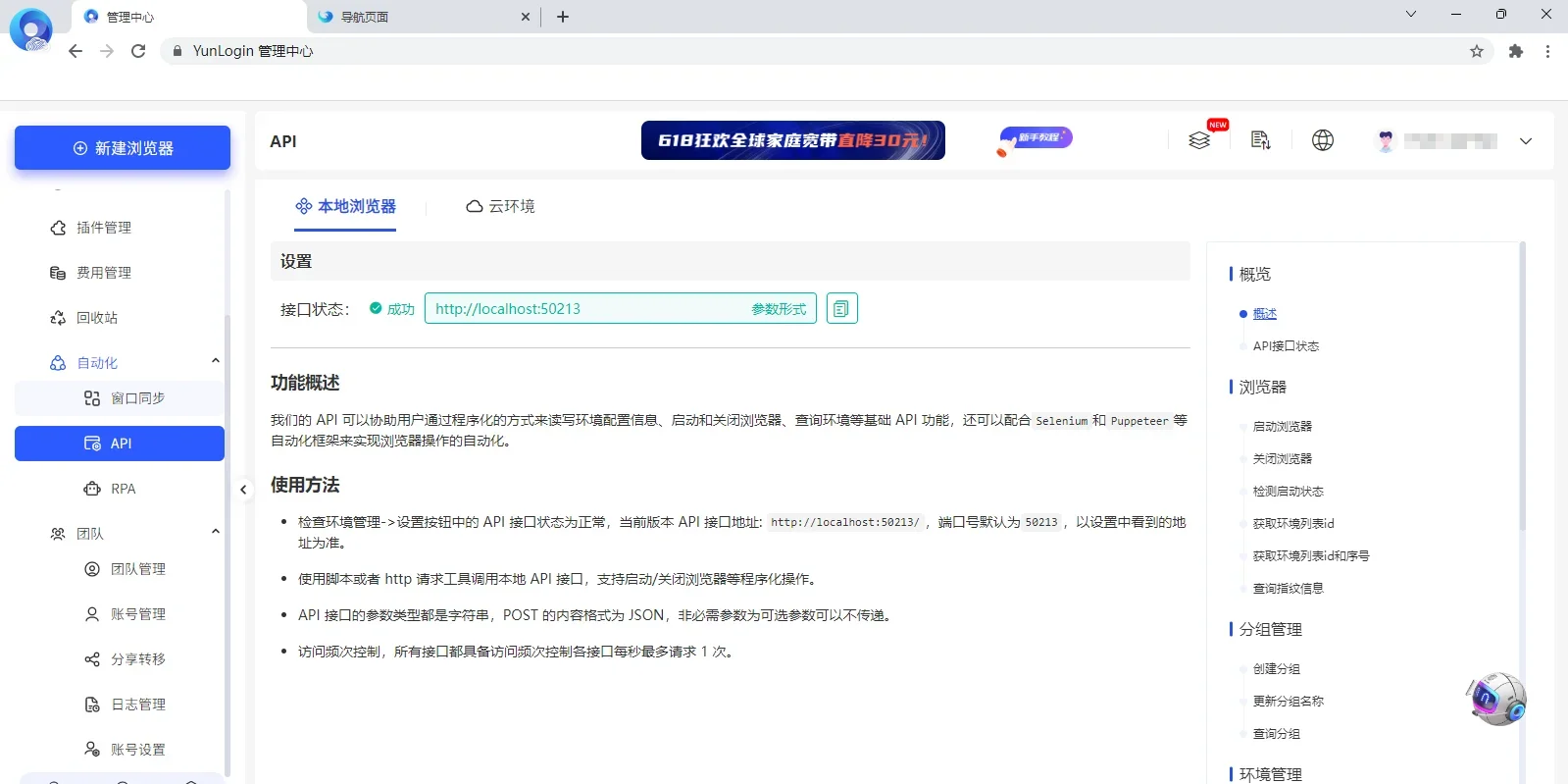Viewport: 1568px width, 784px height.
Task: Jump to 查询分组 in the outline
Action: (x=1276, y=734)
